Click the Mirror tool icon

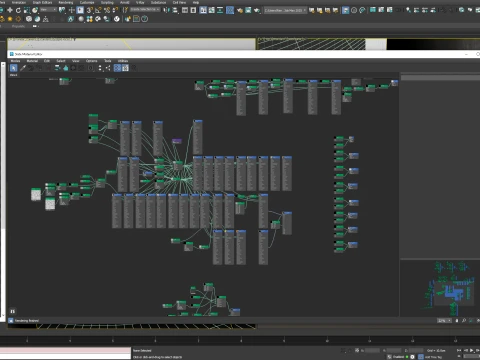coord(166,10)
